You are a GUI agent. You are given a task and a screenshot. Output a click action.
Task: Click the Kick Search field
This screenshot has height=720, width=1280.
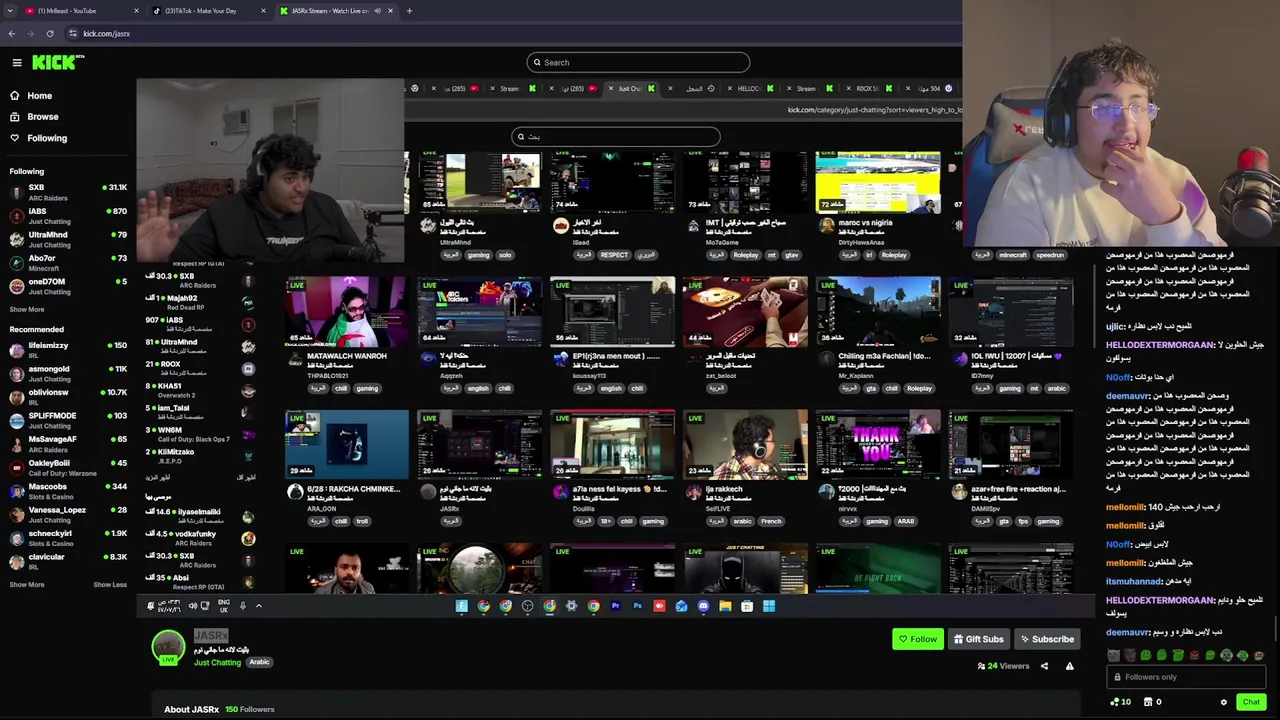(638, 62)
